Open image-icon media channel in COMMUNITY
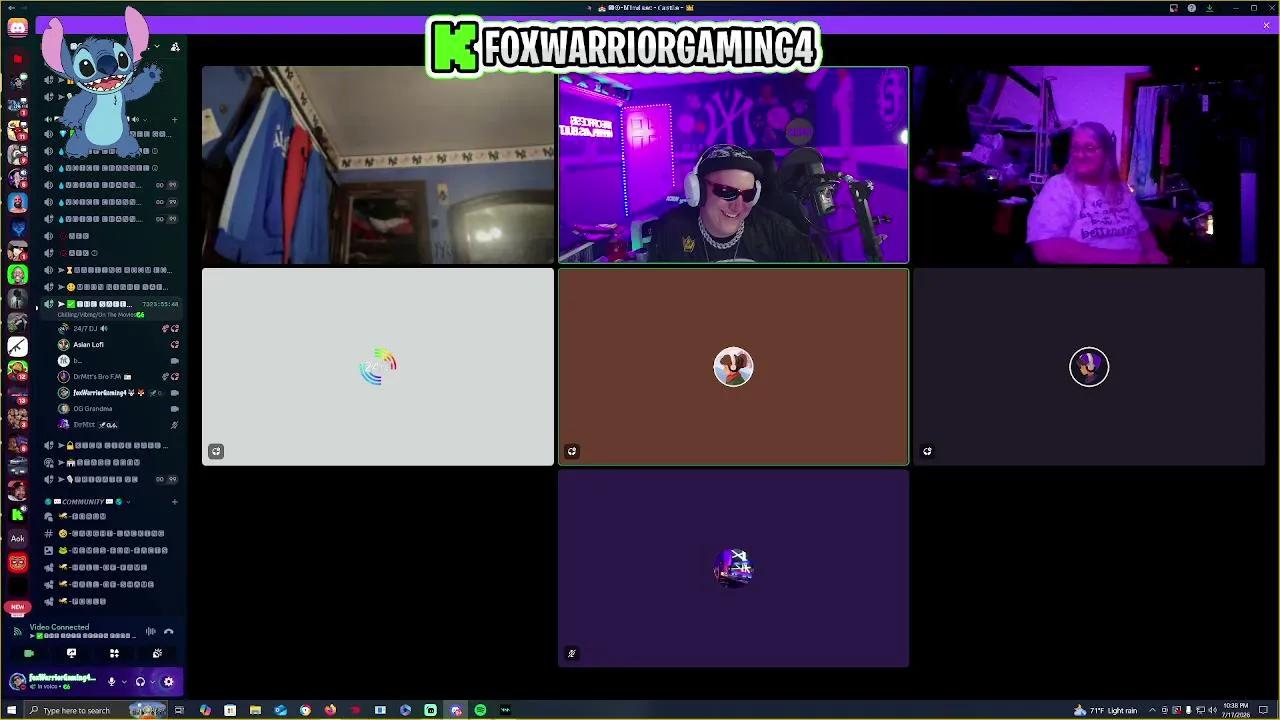 (x=113, y=550)
